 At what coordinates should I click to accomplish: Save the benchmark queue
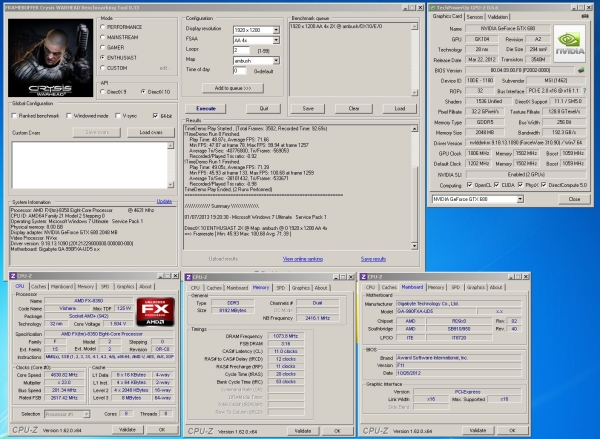(308, 109)
